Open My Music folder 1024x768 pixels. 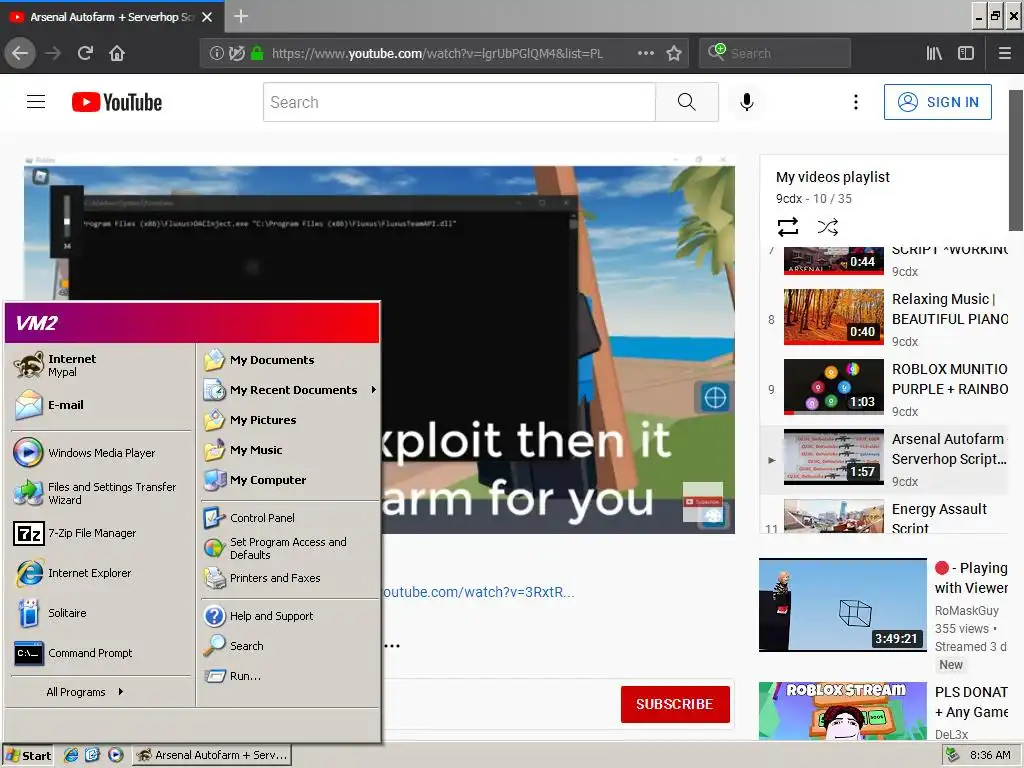click(243, 450)
